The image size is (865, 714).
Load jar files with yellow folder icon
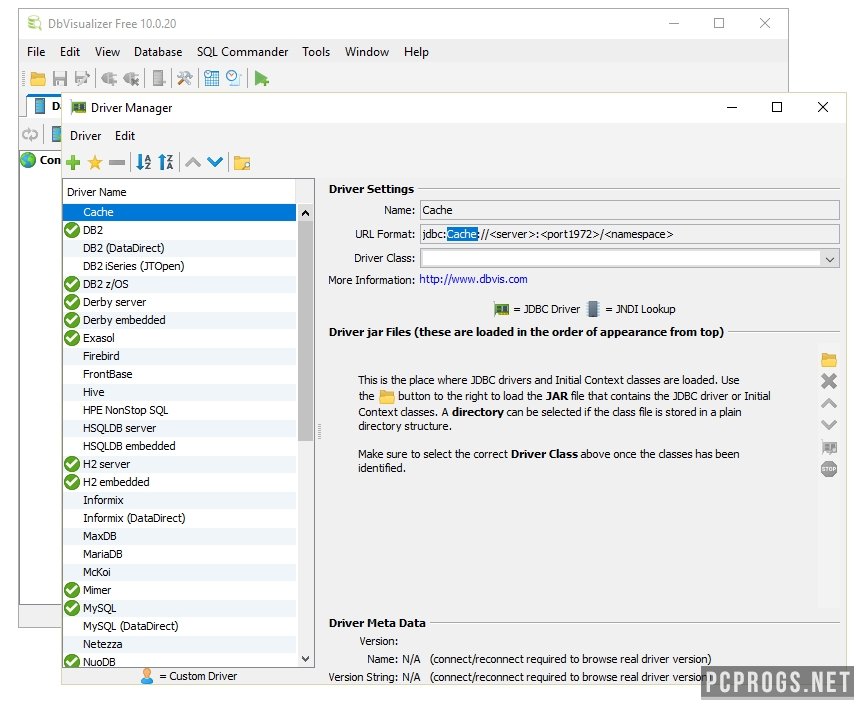(x=829, y=360)
